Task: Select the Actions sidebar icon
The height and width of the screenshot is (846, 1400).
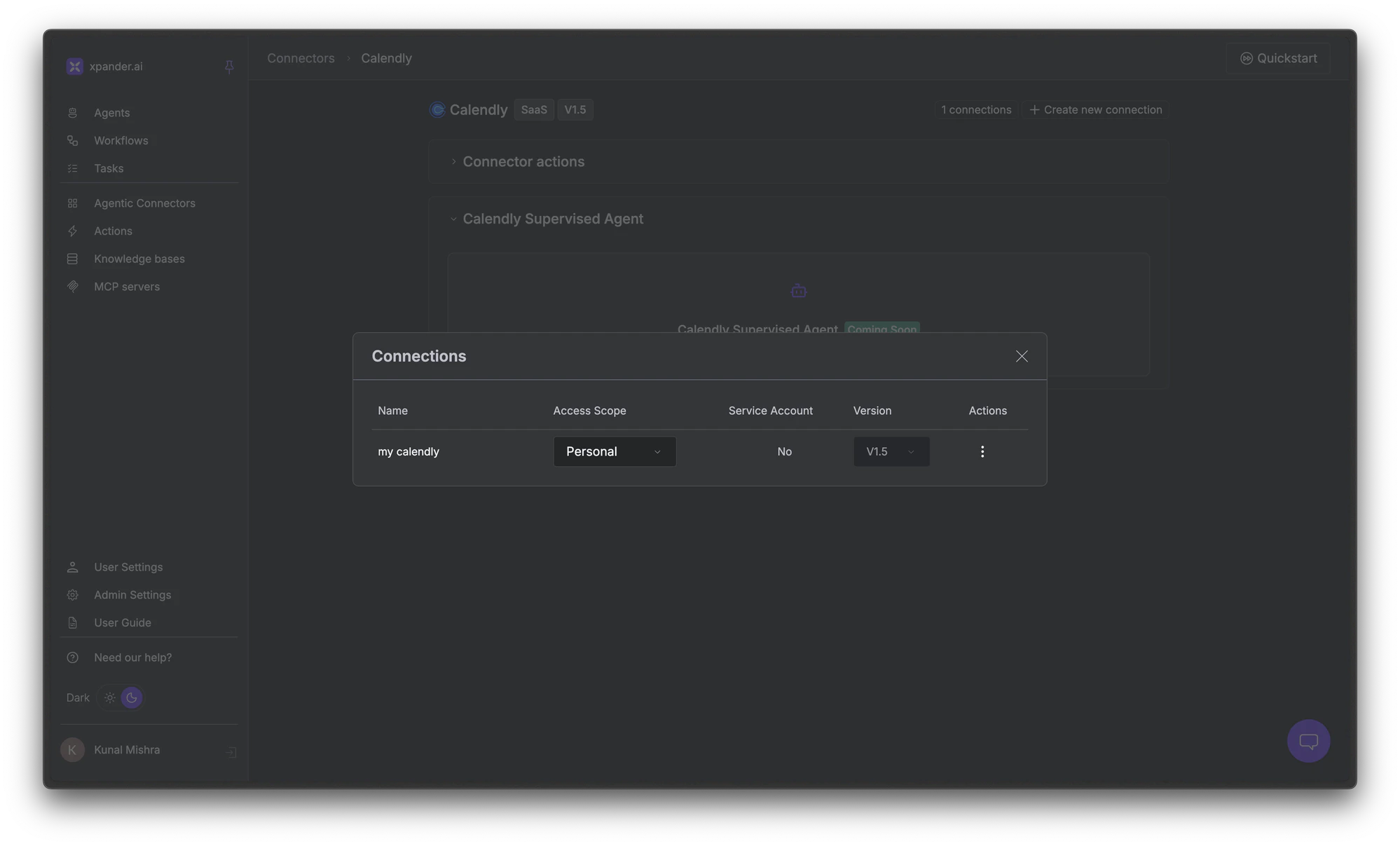Action: [74, 231]
